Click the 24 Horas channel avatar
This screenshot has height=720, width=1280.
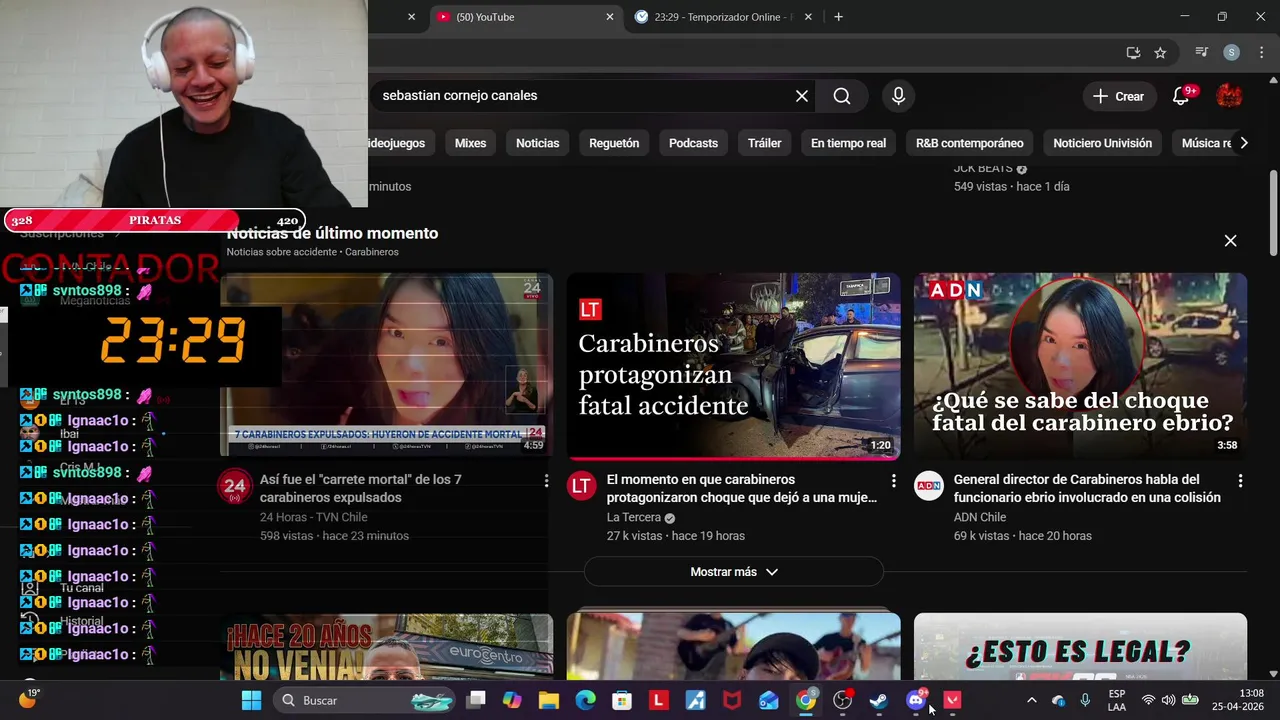click(235, 486)
